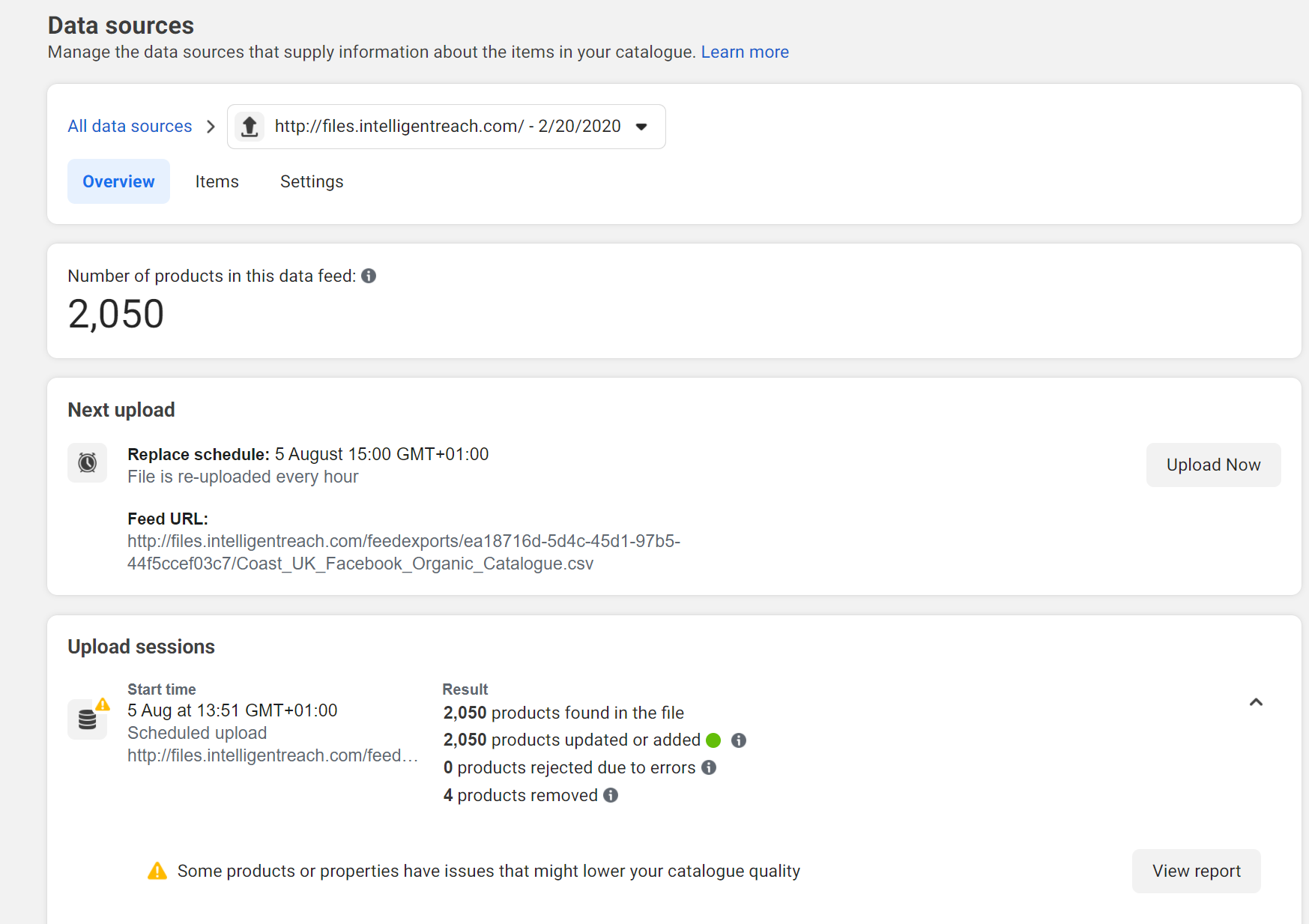Switch to the Items tab
The width and height of the screenshot is (1309, 924).
tap(217, 181)
